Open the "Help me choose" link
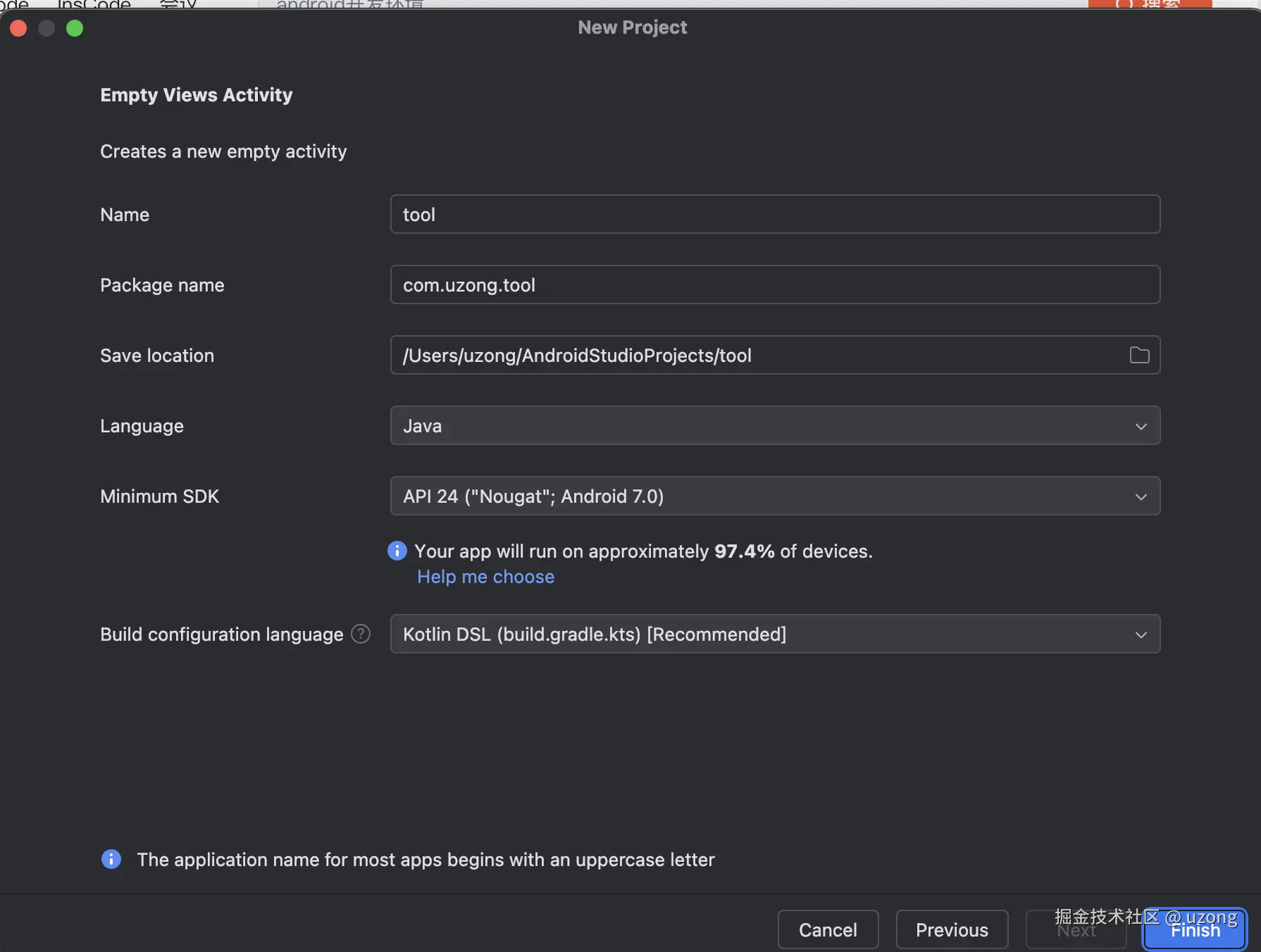This screenshot has width=1261, height=952. click(x=485, y=577)
